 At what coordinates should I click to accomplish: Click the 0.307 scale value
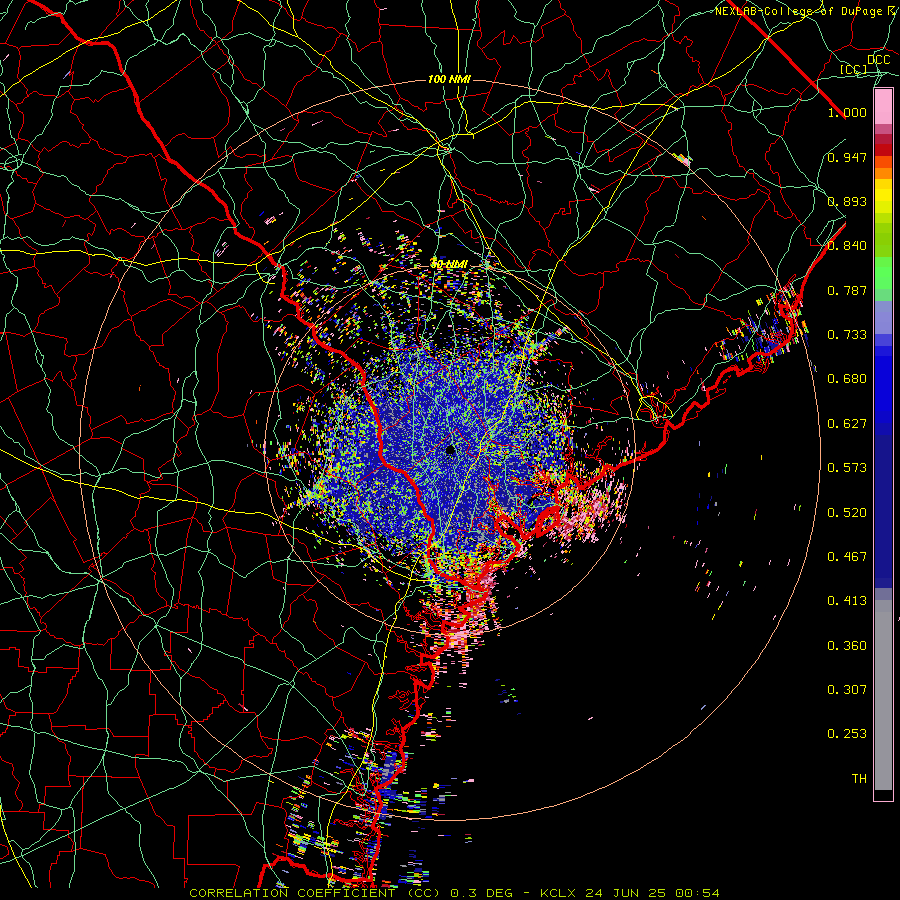(847, 690)
